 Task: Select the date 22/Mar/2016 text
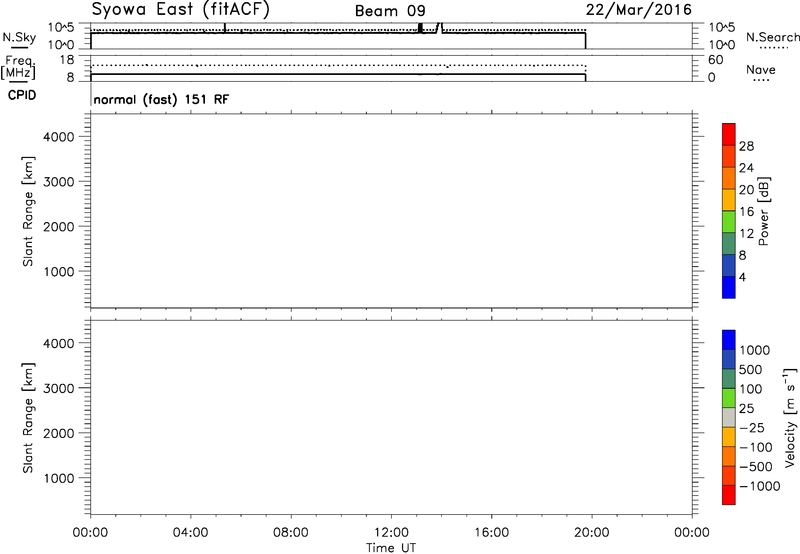click(639, 10)
